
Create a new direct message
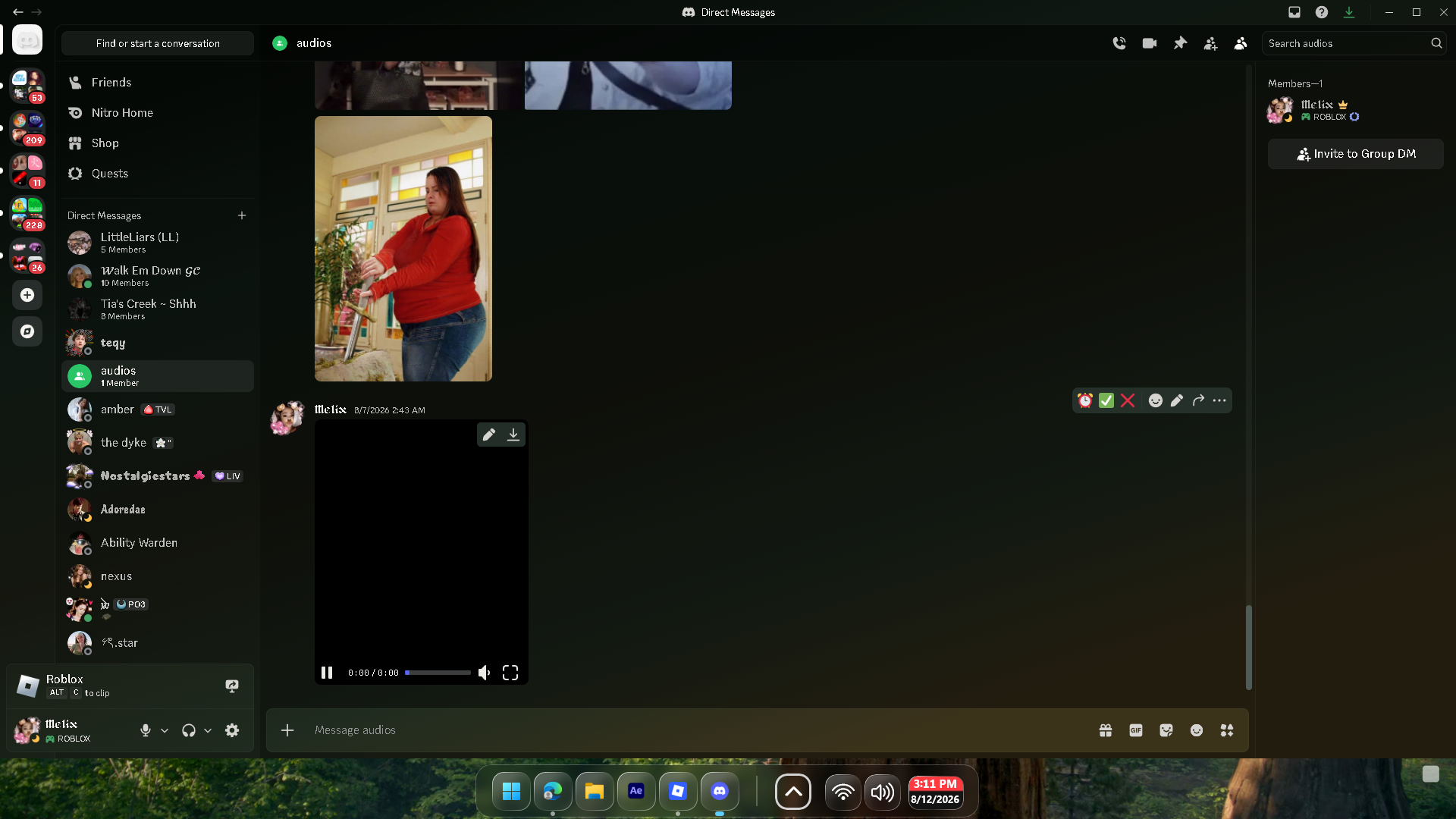point(242,215)
